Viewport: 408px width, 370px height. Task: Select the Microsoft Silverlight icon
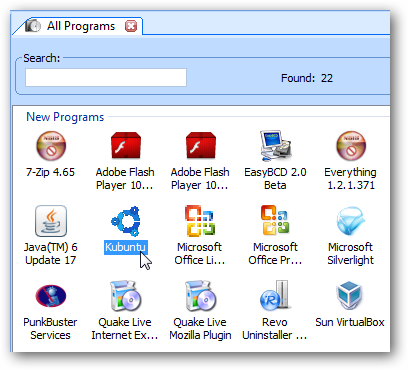tap(351, 221)
